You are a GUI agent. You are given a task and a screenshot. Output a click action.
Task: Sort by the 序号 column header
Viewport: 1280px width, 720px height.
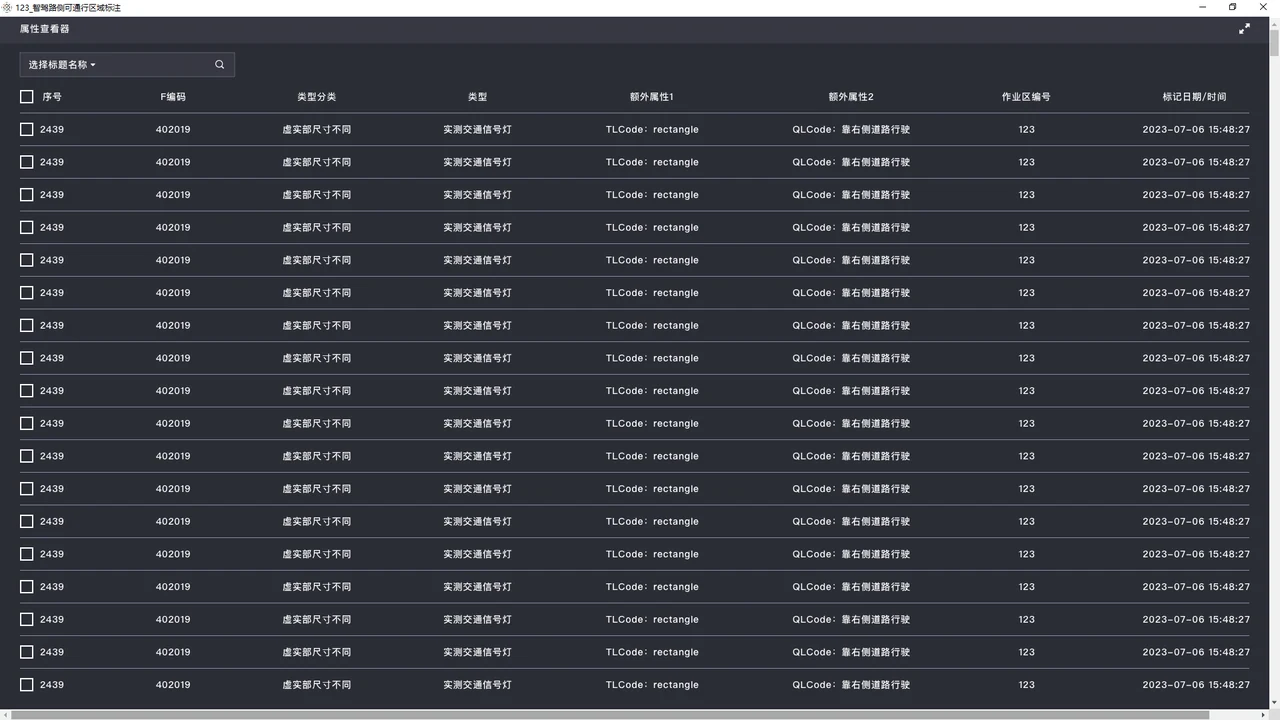tap(52, 97)
